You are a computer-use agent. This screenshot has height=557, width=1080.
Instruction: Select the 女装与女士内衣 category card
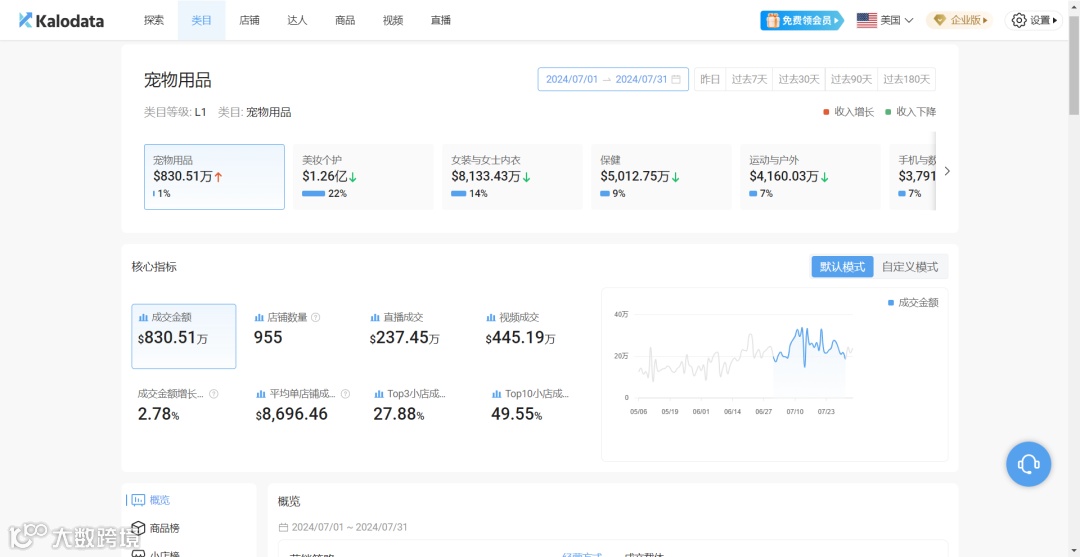point(512,177)
